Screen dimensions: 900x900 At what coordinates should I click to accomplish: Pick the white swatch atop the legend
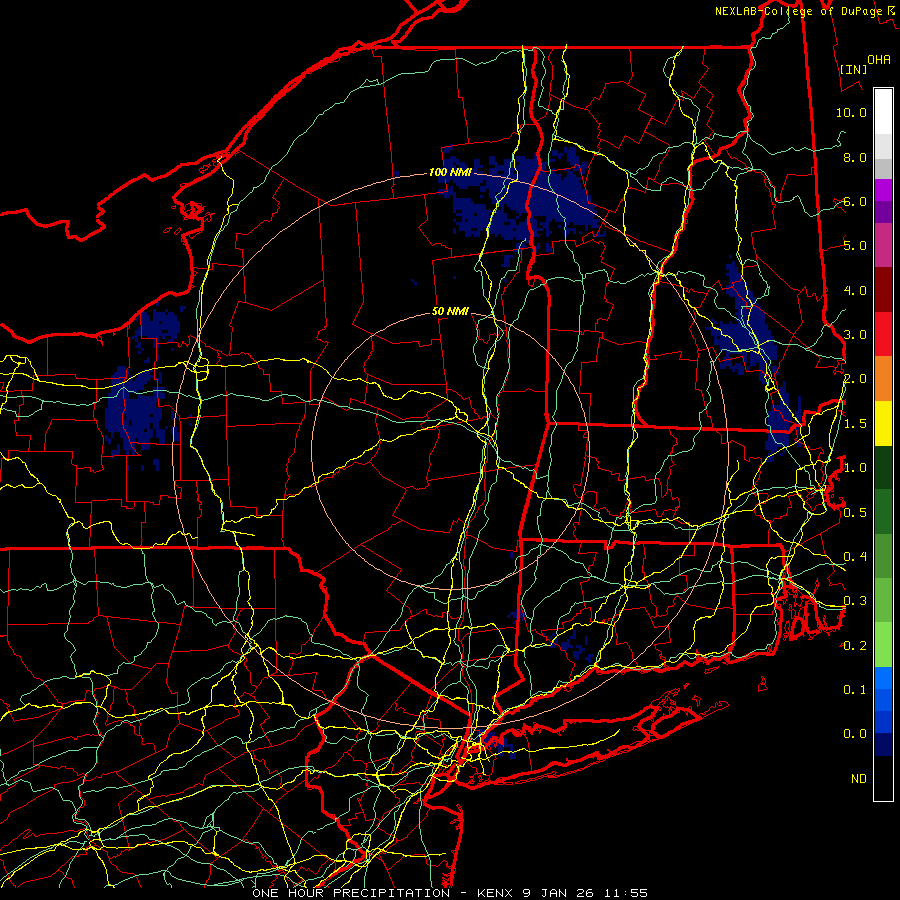(x=883, y=112)
